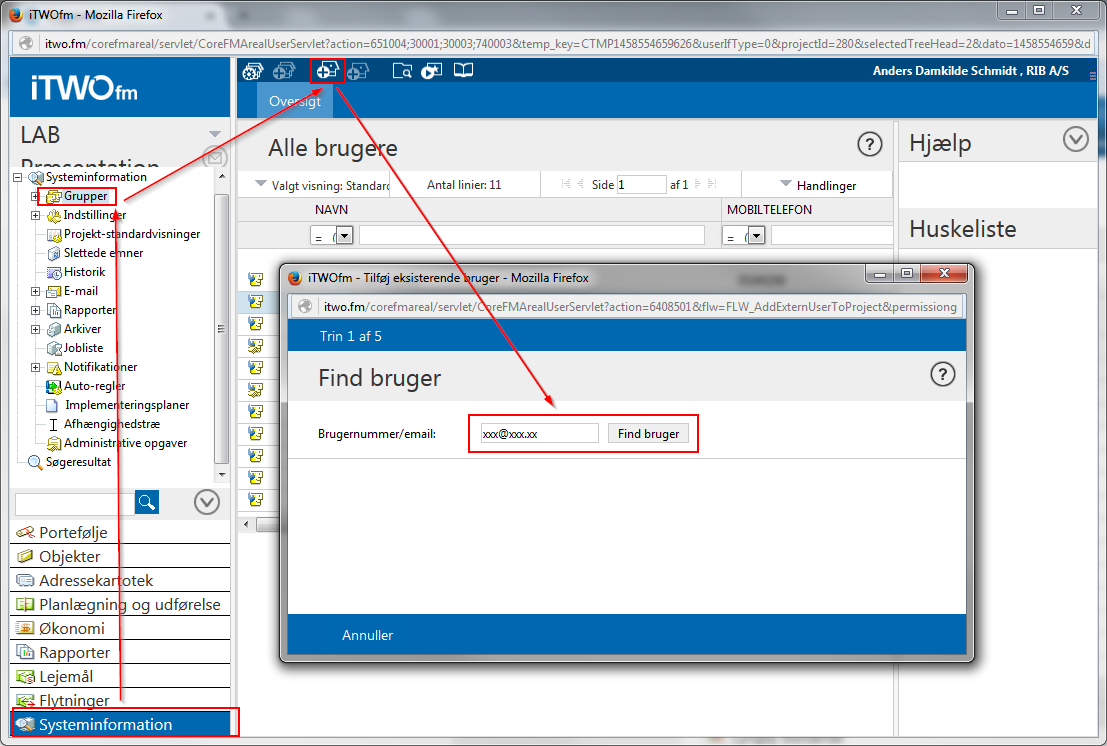Click help question mark beside Alle brugere

870,144
